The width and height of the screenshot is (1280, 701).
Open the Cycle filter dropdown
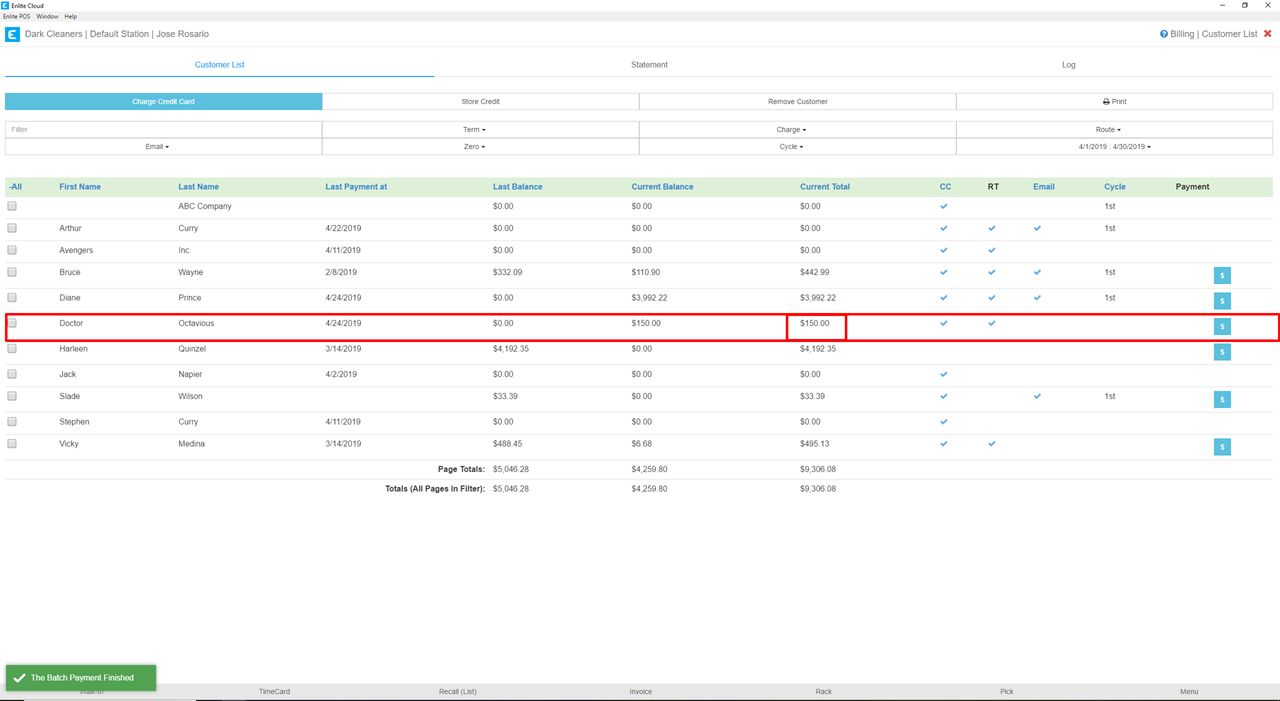(x=797, y=146)
